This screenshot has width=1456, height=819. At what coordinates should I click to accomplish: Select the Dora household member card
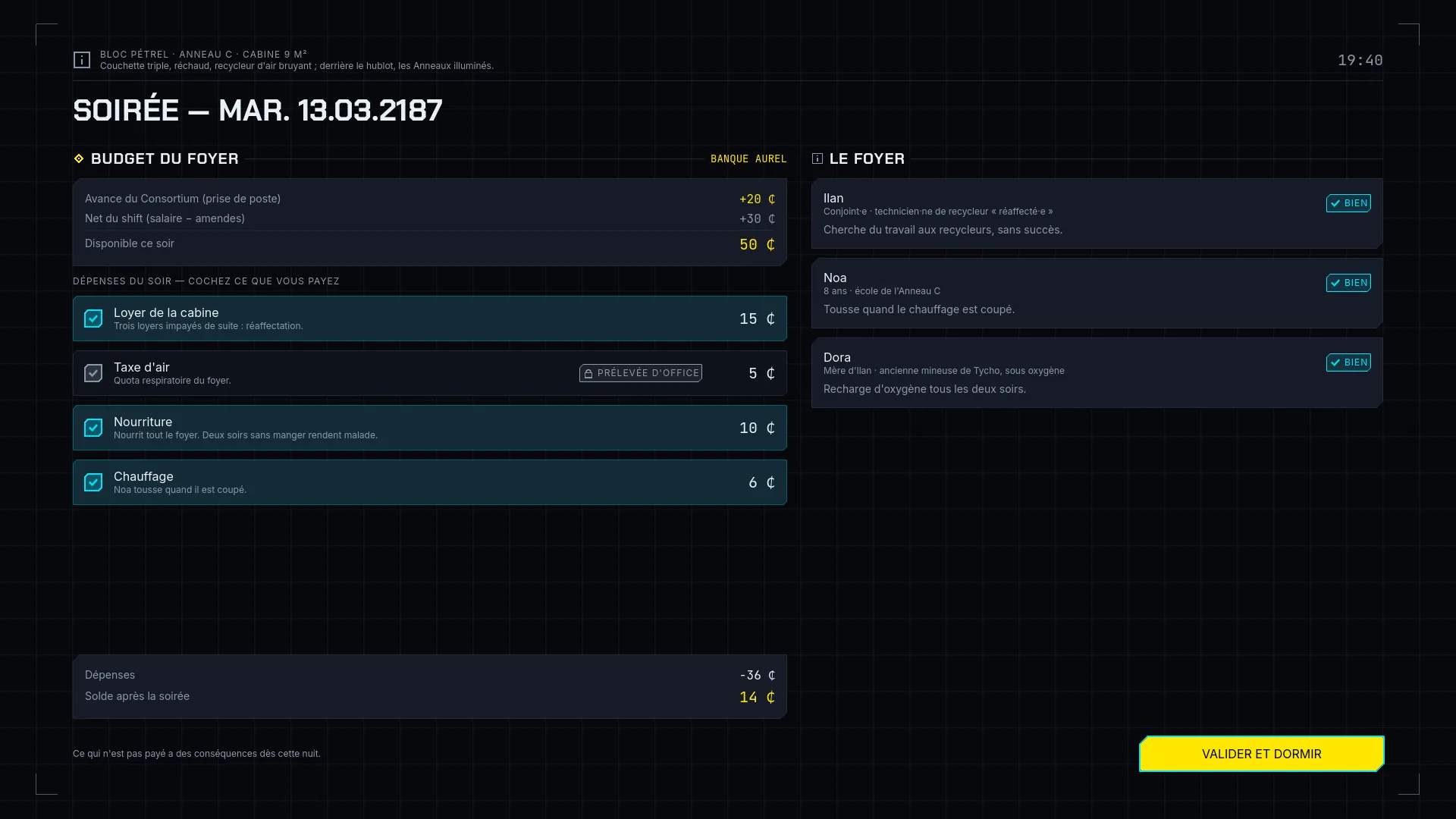point(1097,373)
